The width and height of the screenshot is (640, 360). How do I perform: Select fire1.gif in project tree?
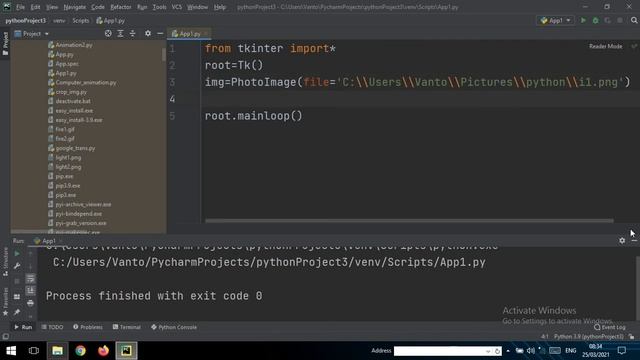tap(61, 129)
